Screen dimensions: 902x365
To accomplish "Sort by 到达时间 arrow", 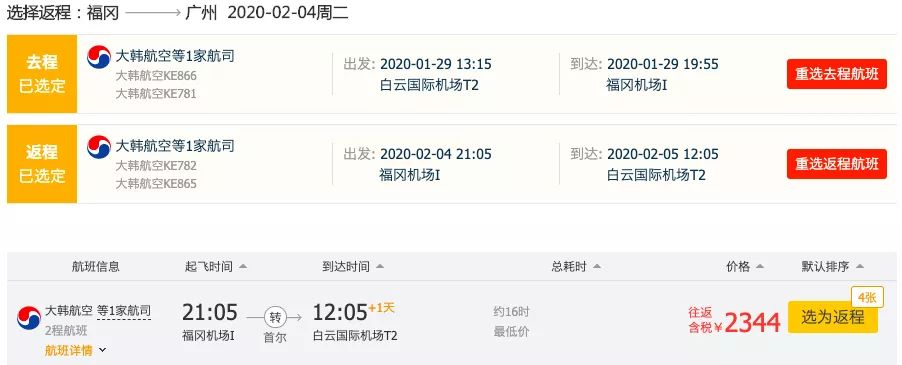I will tap(379, 267).
